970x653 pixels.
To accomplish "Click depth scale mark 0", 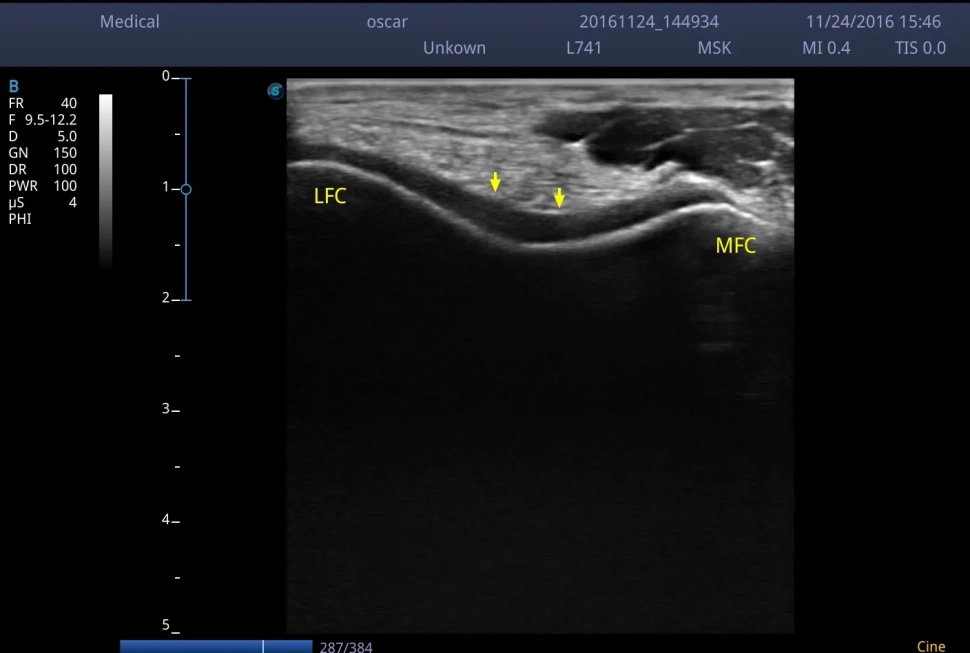I will 166,76.
